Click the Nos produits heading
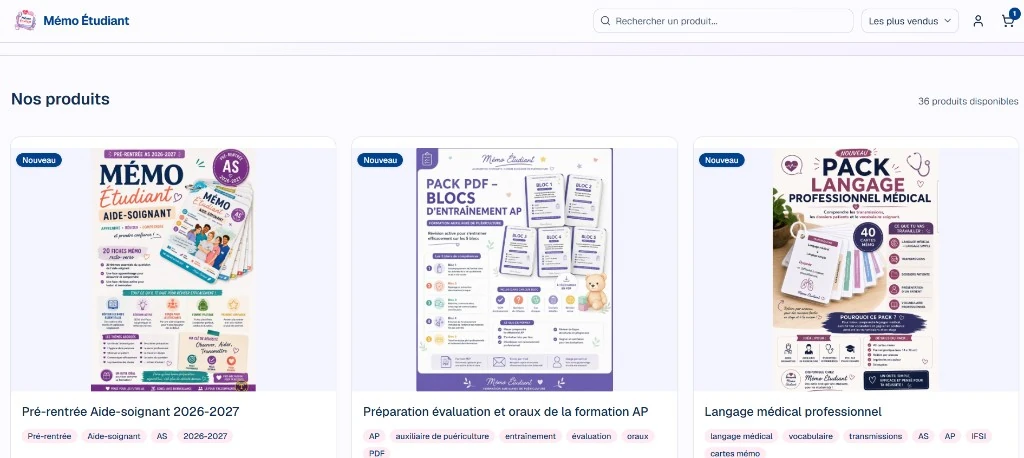Viewport: 1024px width, 458px height. coord(60,99)
